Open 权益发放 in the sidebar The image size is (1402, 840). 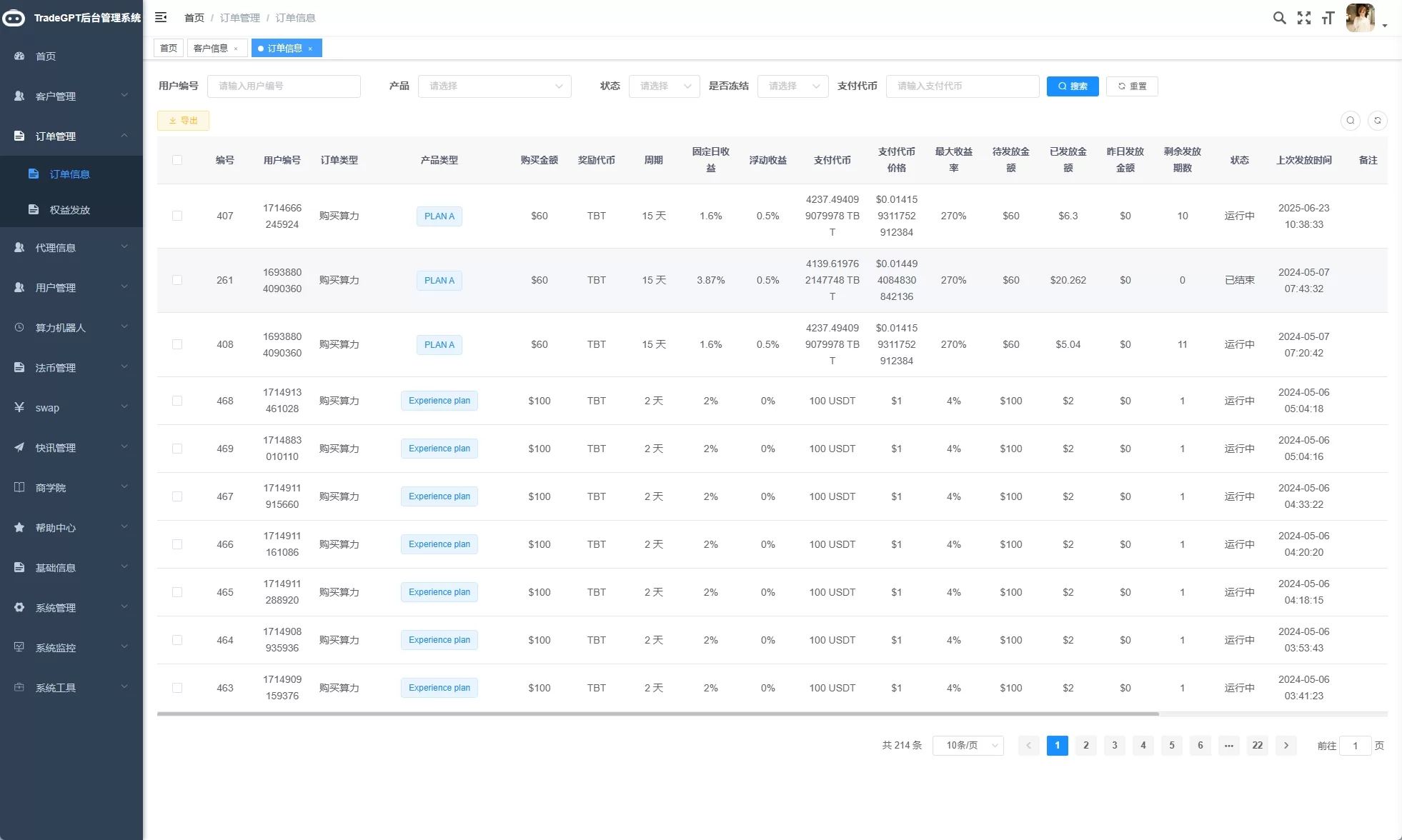[69, 210]
